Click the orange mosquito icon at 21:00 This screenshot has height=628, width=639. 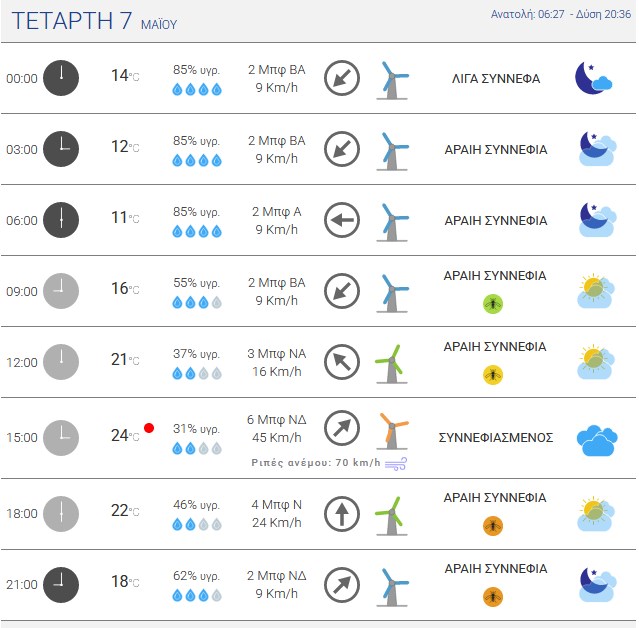pos(493,597)
